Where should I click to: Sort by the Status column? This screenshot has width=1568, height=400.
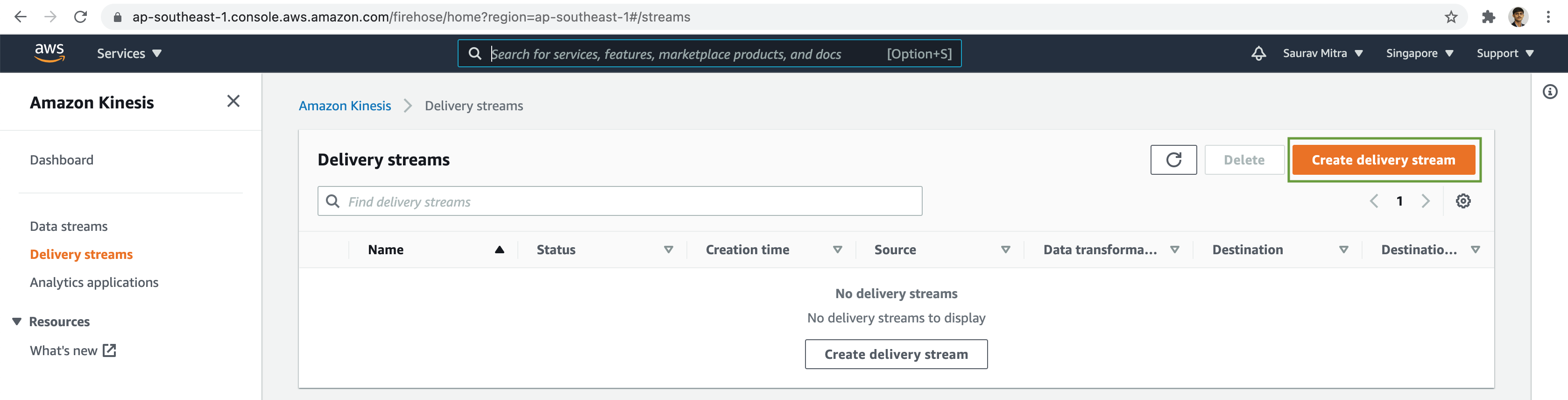tap(668, 250)
